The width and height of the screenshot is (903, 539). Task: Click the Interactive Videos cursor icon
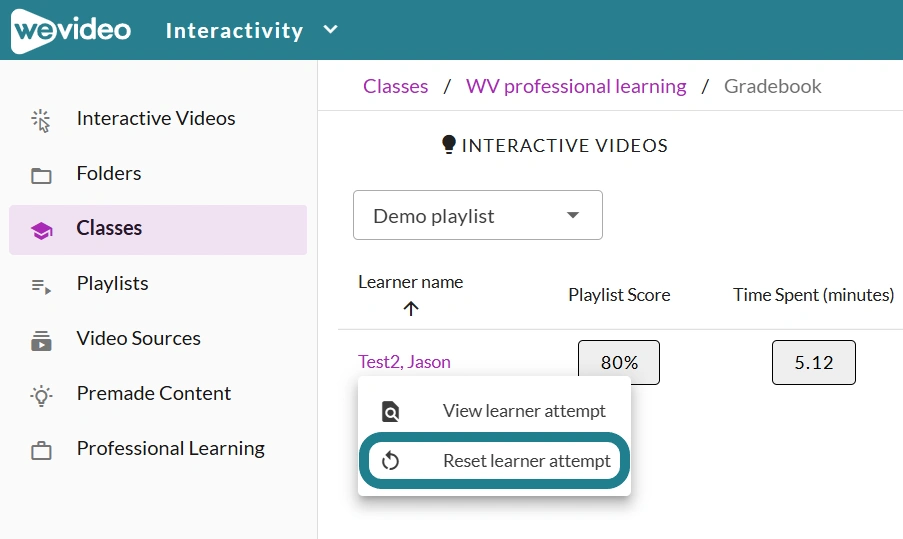(x=41, y=120)
